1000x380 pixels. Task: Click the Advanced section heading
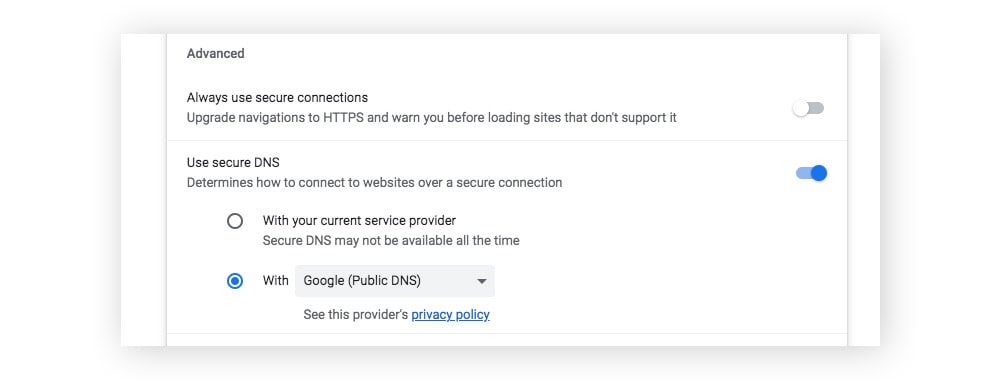pyautogui.click(x=216, y=54)
